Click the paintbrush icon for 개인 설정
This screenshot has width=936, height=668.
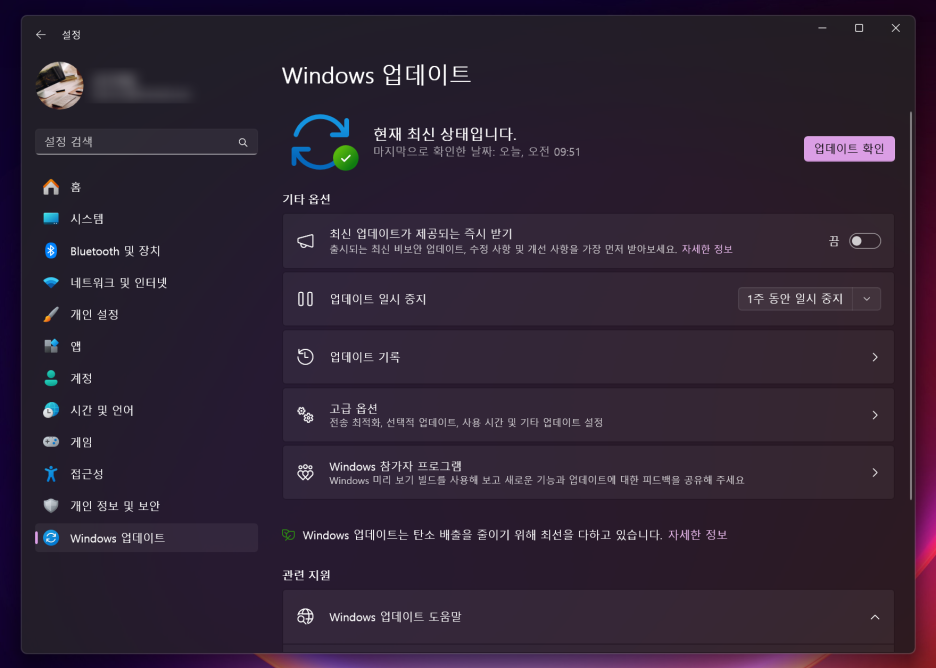pos(51,315)
